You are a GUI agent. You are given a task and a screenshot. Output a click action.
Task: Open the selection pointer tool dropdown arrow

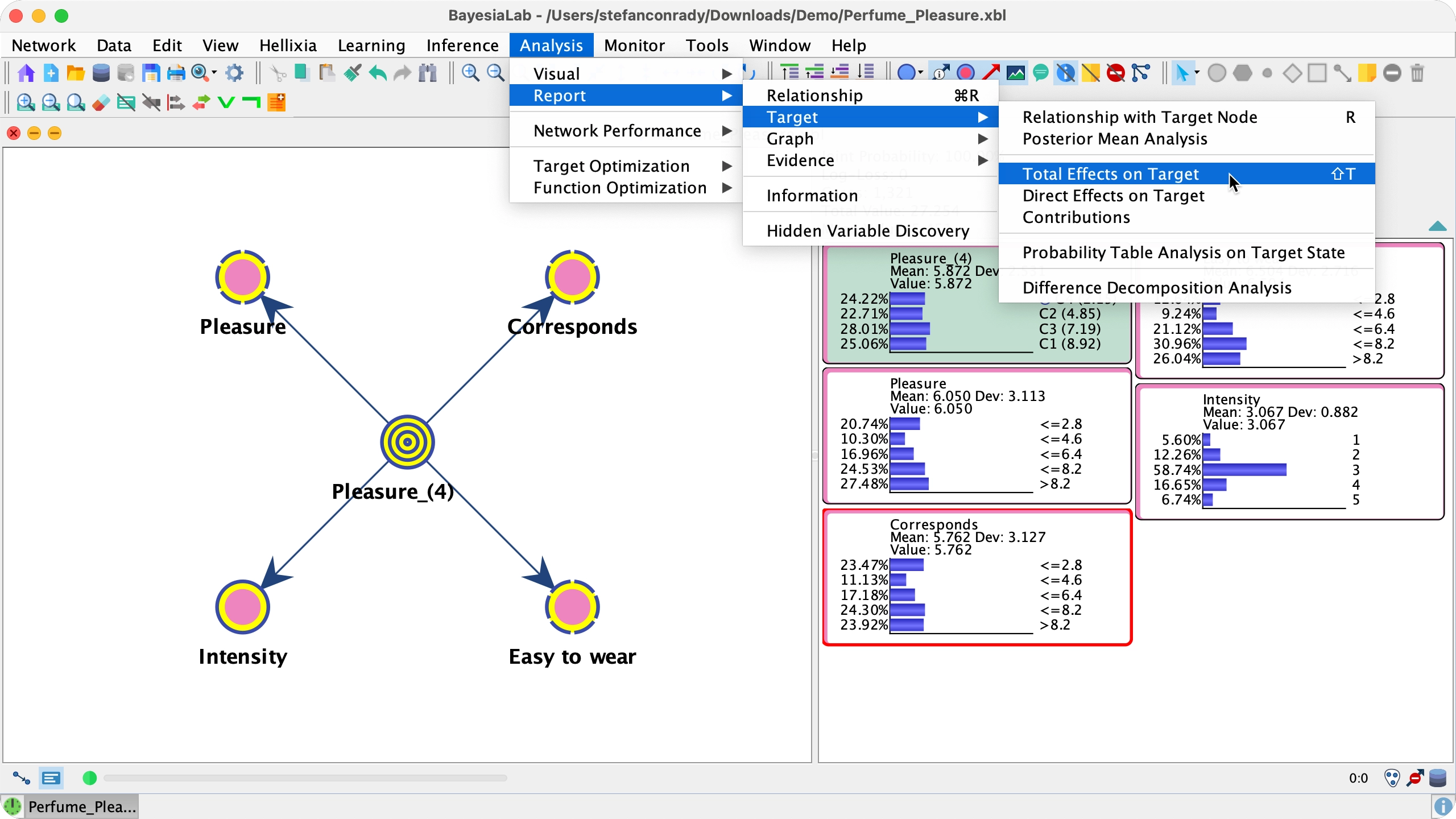pyautogui.click(x=1197, y=73)
